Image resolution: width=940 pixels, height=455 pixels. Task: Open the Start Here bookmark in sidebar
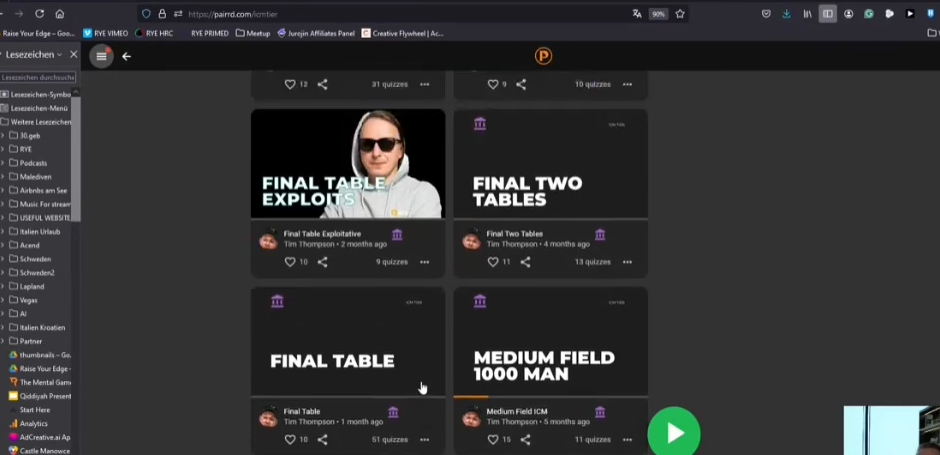(x=30, y=410)
